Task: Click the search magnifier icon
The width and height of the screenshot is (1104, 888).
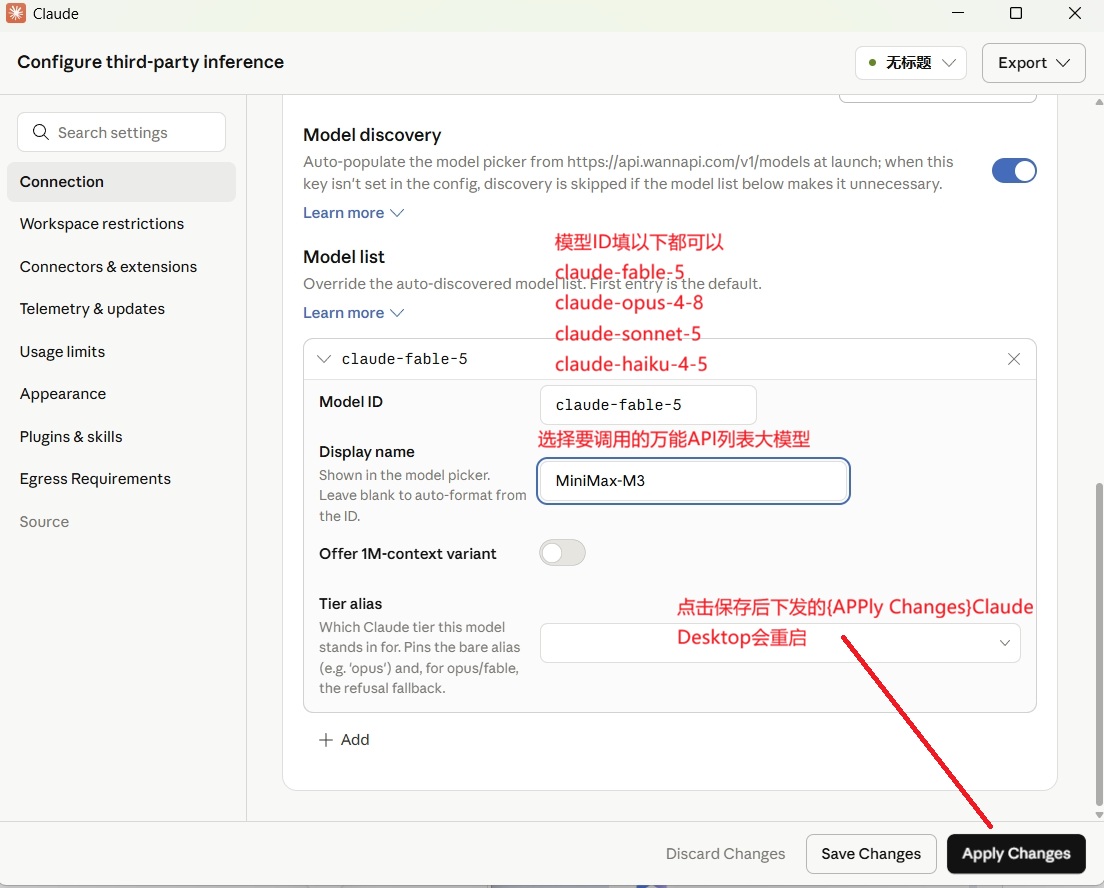Action: (41, 132)
